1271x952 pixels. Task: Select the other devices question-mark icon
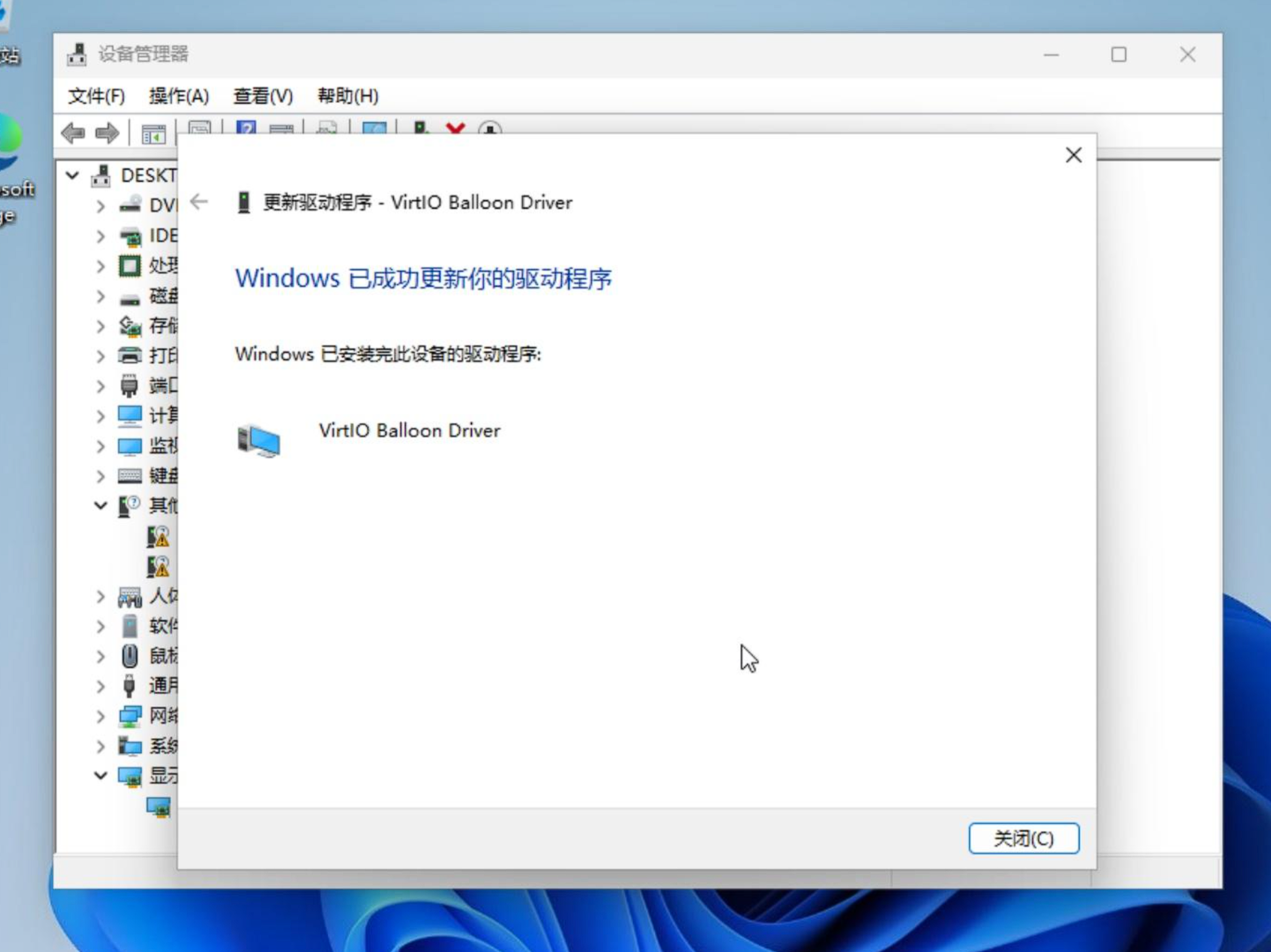pos(129,506)
